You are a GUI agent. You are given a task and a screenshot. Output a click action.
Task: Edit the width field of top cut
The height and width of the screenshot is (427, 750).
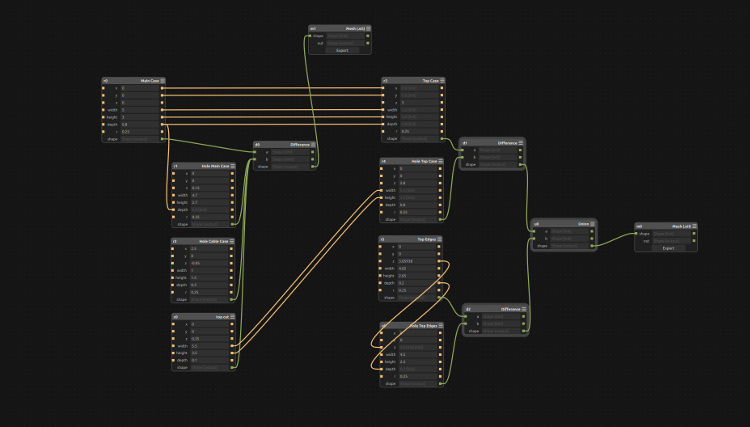point(210,346)
